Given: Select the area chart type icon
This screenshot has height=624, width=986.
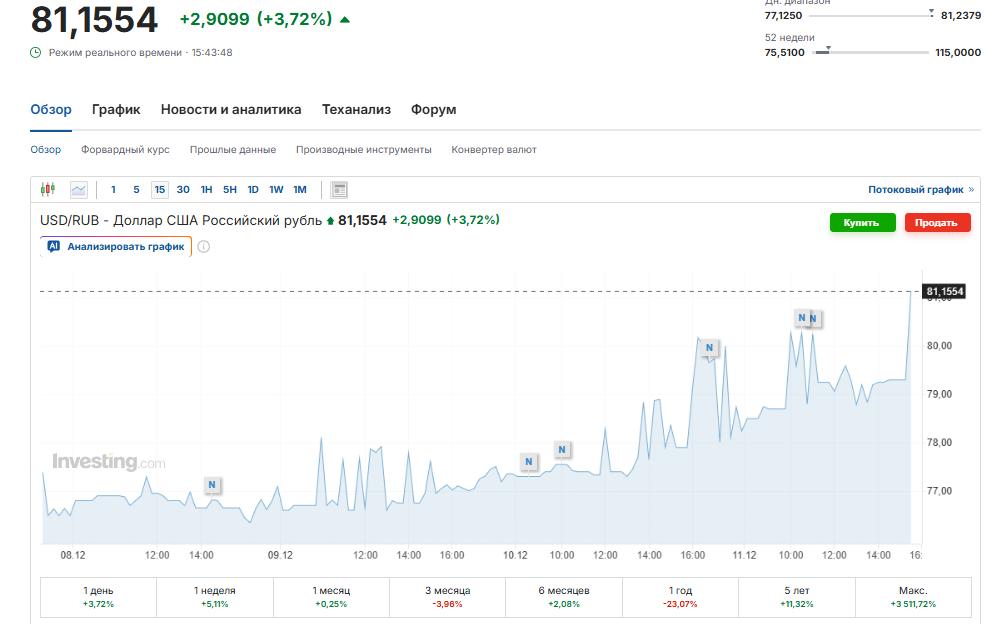Looking at the screenshot, I should coord(78,189).
